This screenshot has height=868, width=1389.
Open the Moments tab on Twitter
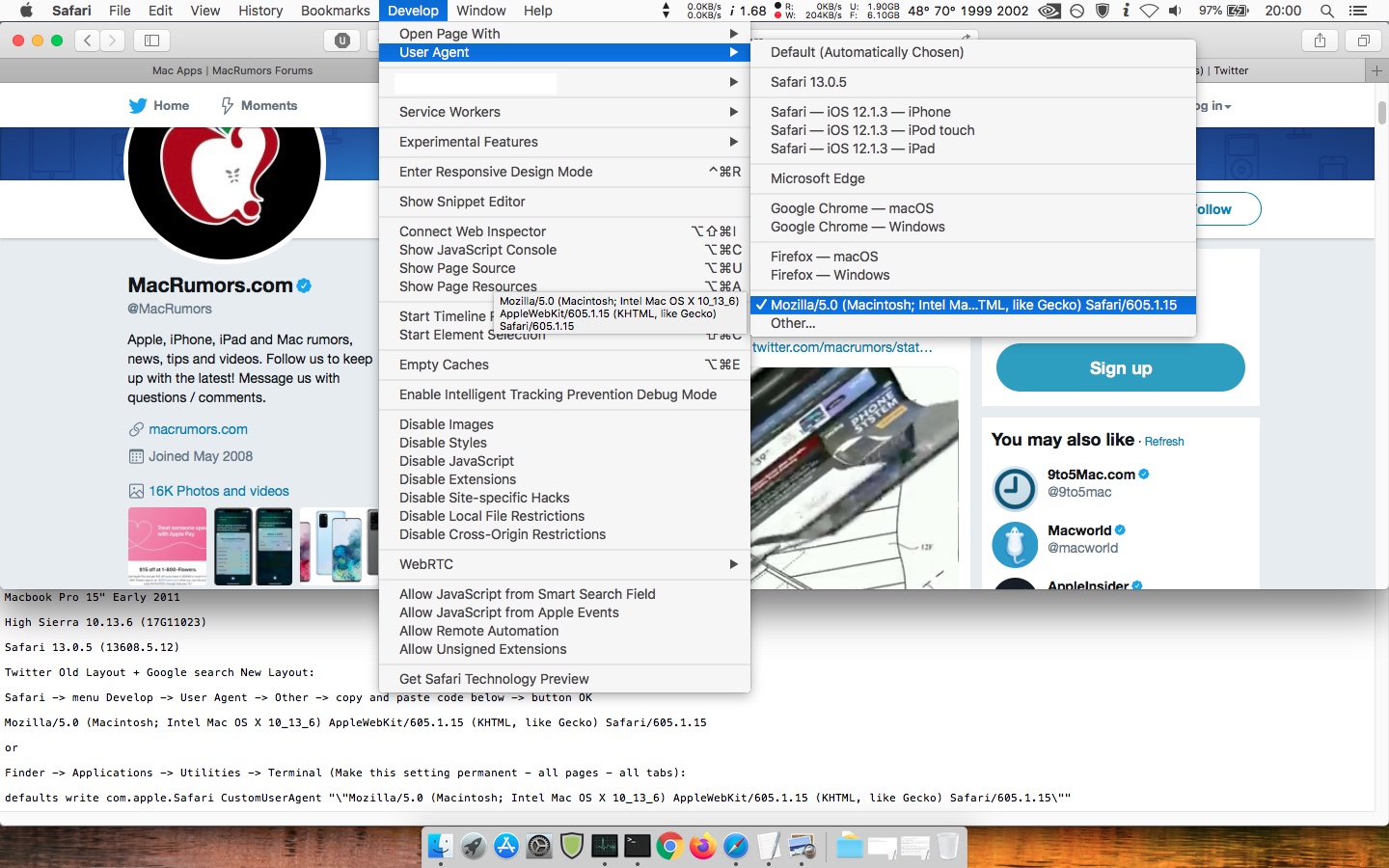pyautogui.click(x=259, y=106)
